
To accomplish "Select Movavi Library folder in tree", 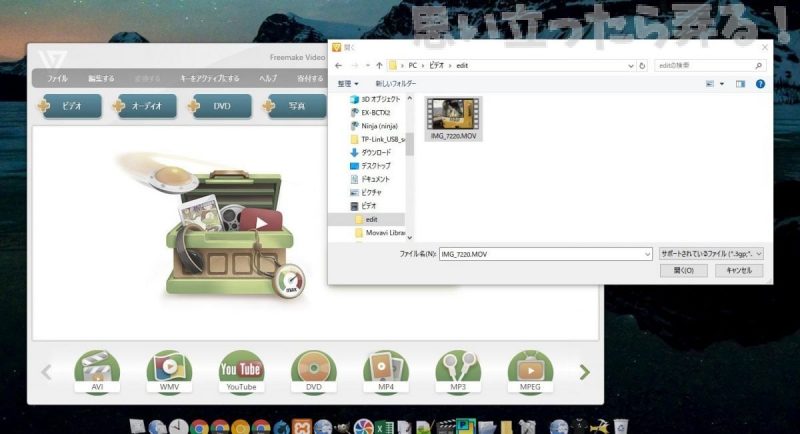I will point(380,233).
